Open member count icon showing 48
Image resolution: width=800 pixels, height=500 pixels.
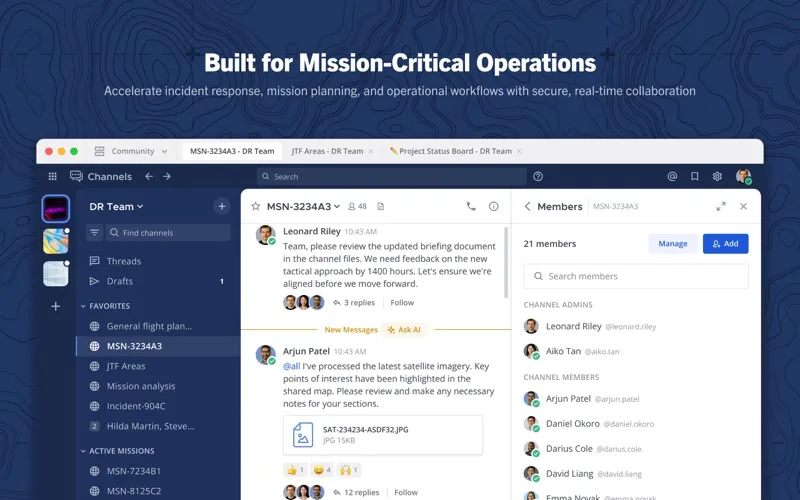pos(357,206)
